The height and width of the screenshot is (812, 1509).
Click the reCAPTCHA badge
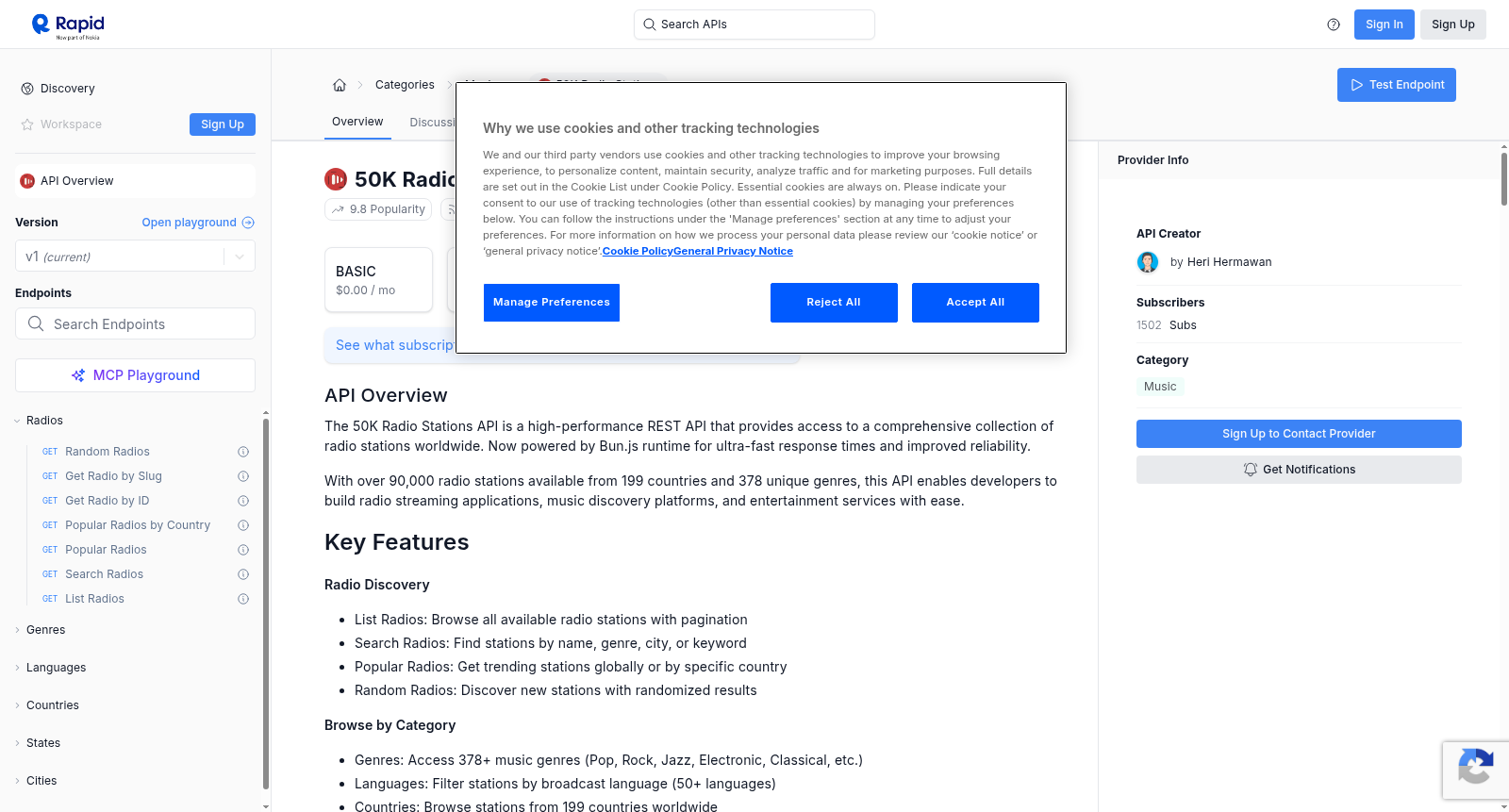[x=1475, y=771]
